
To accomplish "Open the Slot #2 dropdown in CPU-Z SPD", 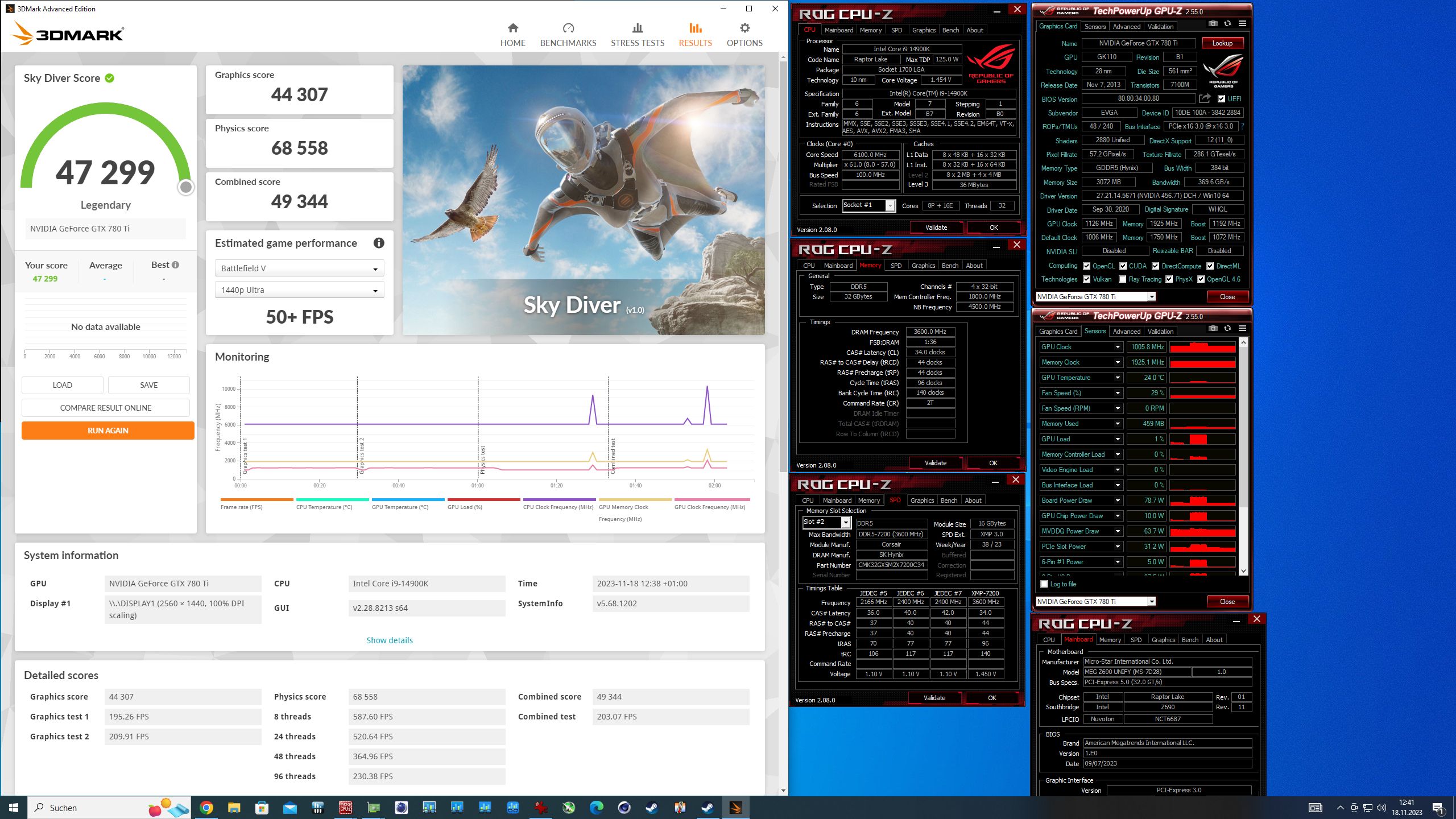I will pos(826,522).
